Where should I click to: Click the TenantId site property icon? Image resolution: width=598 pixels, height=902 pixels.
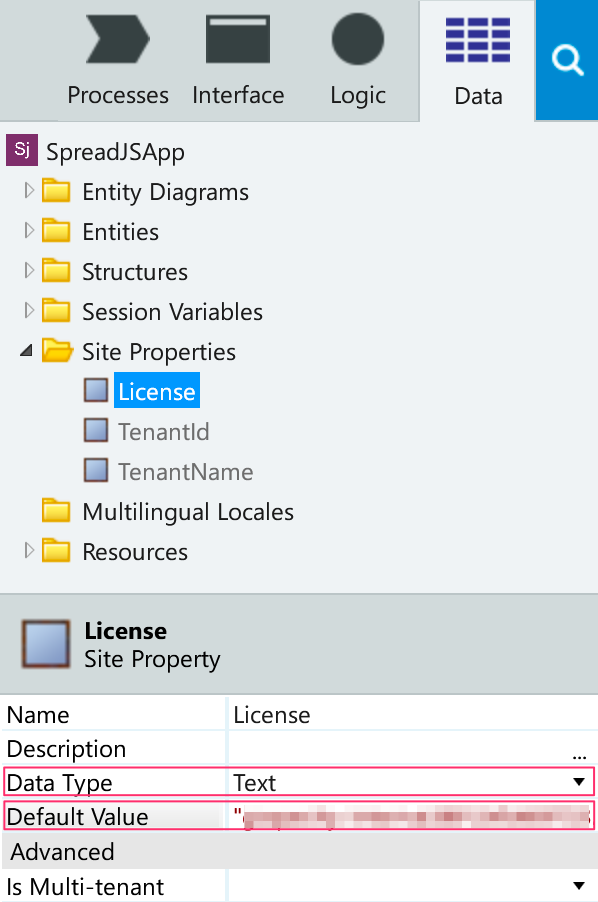(x=96, y=430)
